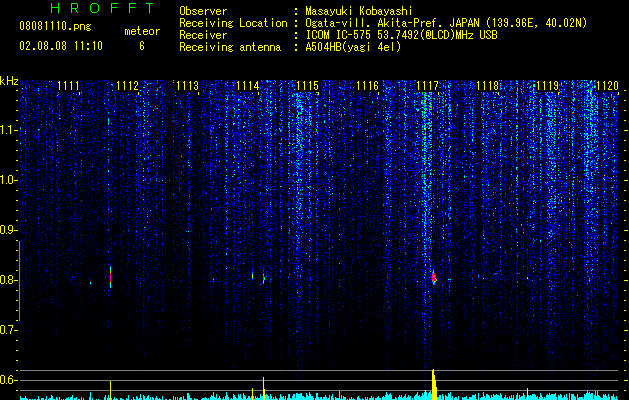Click the 1111 time marker
This screenshot has width=629, height=400.
pyautogui.click(x=68, y=86)
